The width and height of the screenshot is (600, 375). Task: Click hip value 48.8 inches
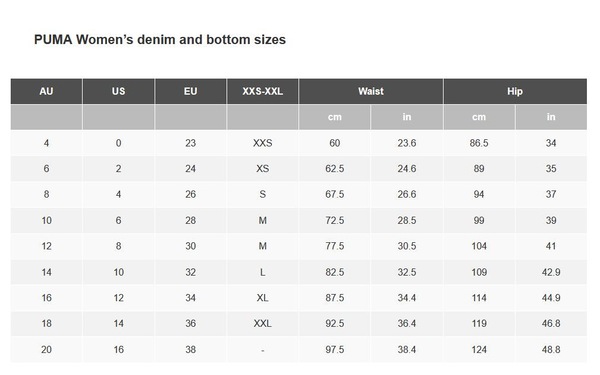point(551,349)
